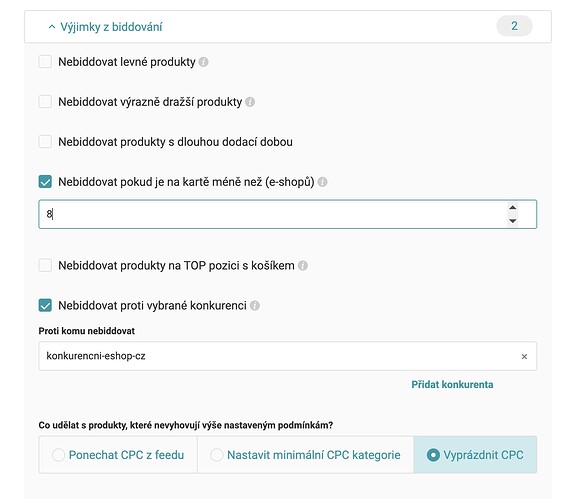Decrease e-shop count with down arrow
This screenshot has height=499, width=567.
pos(512,221)
